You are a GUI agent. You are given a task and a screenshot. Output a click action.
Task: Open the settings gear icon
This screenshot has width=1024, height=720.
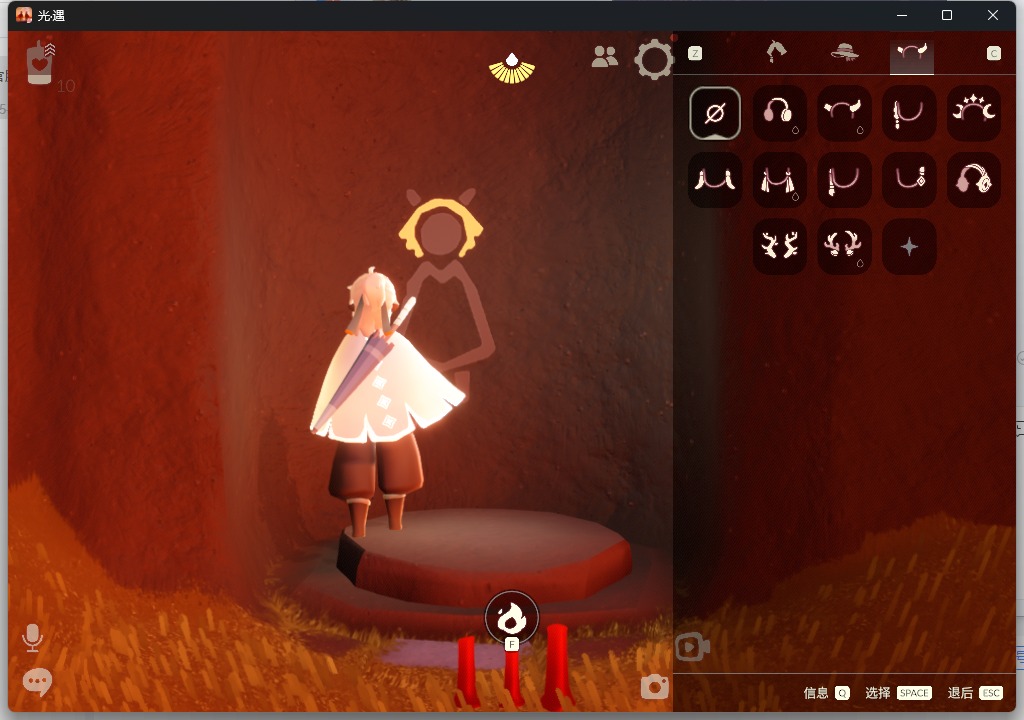(654, 59)
